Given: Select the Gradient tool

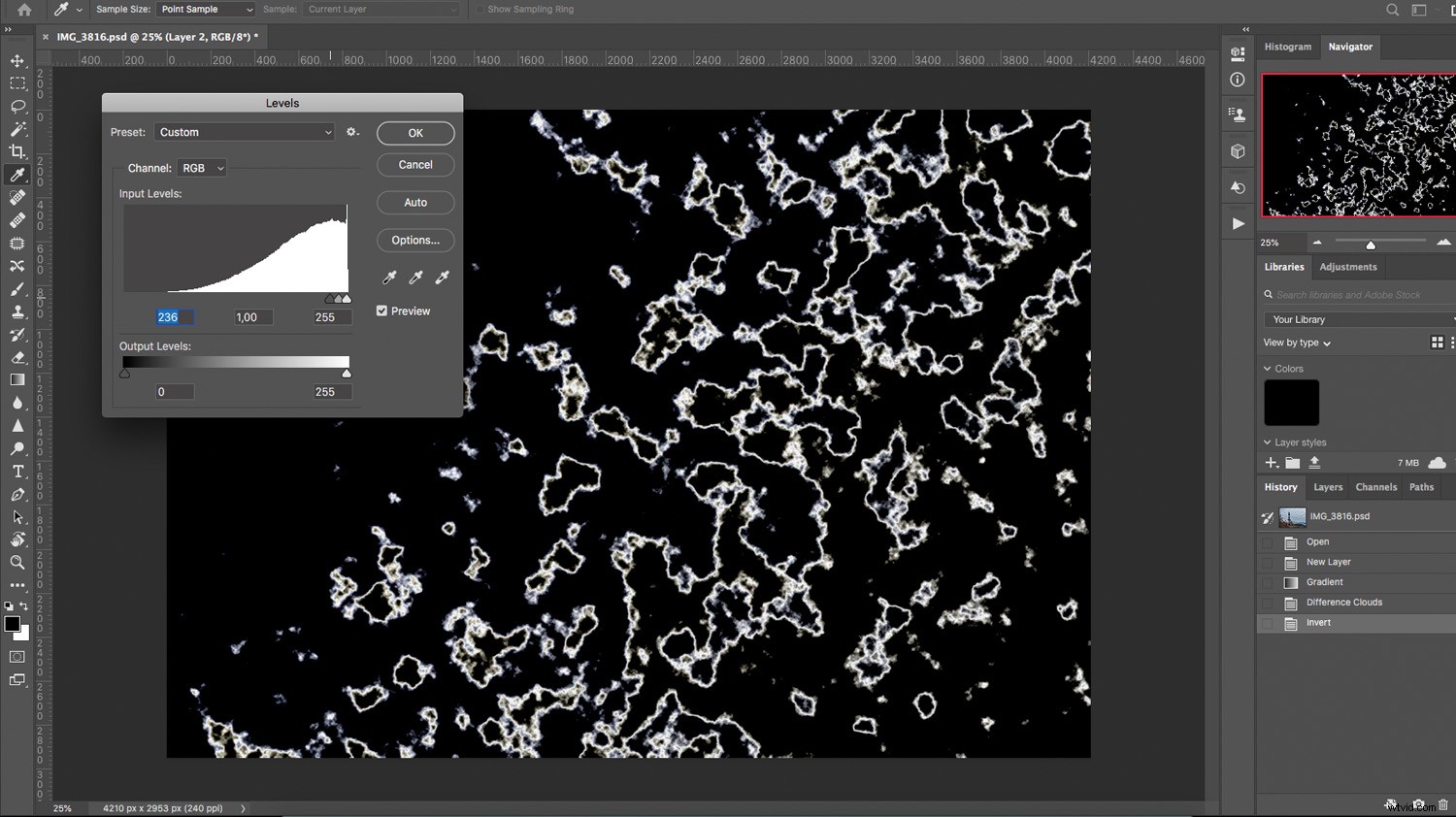Looking at the screenshot, I should [17, 380].
